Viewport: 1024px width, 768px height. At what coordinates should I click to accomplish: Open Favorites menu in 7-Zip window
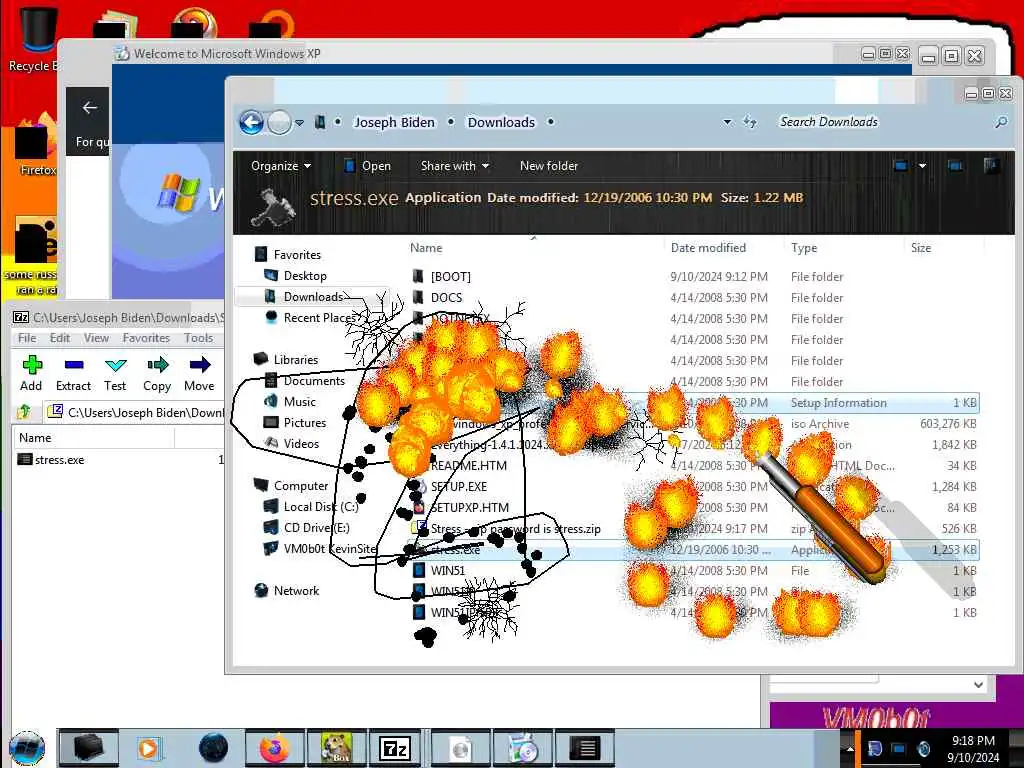[x=146, y=338]
